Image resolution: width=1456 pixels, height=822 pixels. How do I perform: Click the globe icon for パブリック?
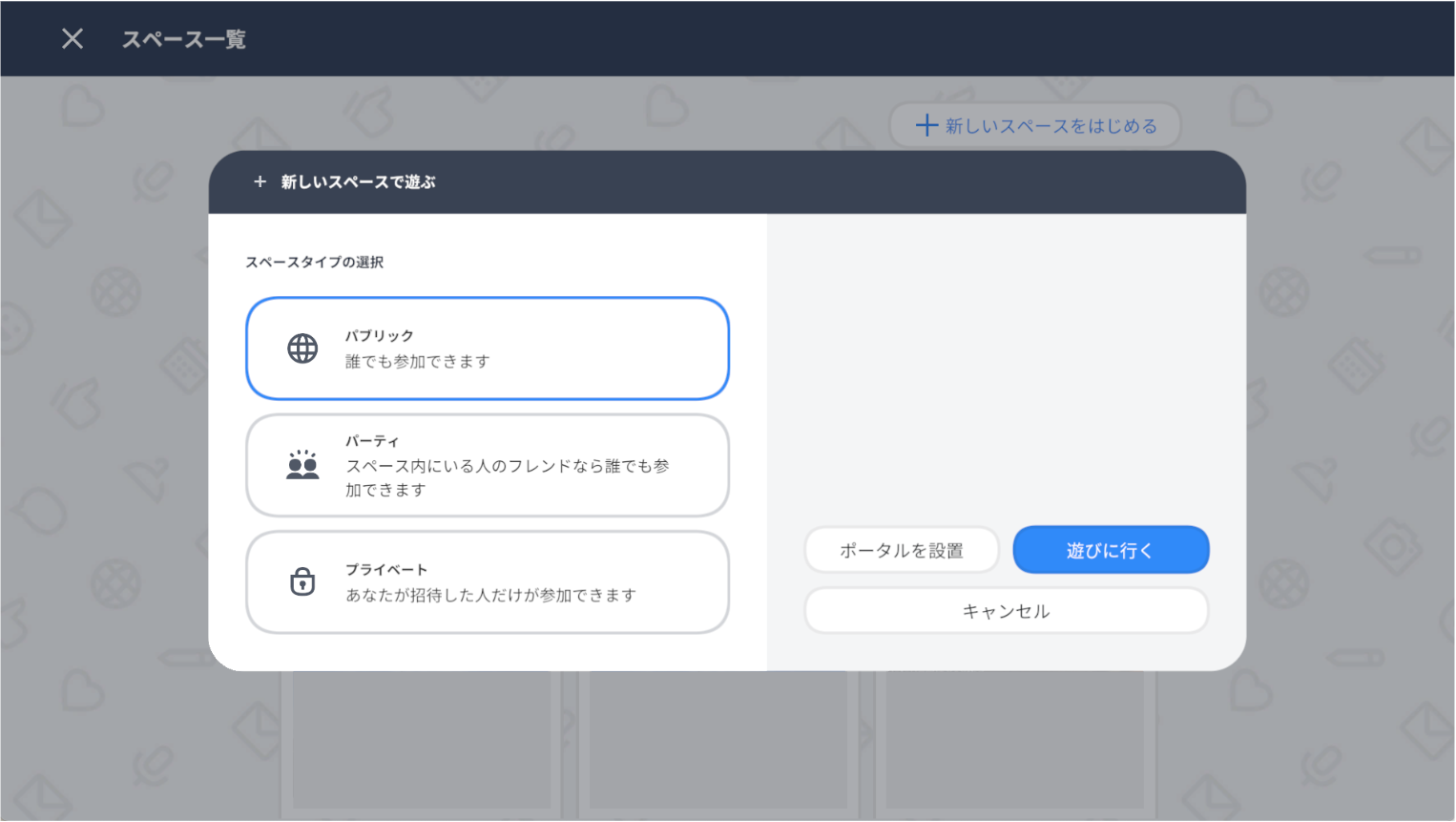302,348
